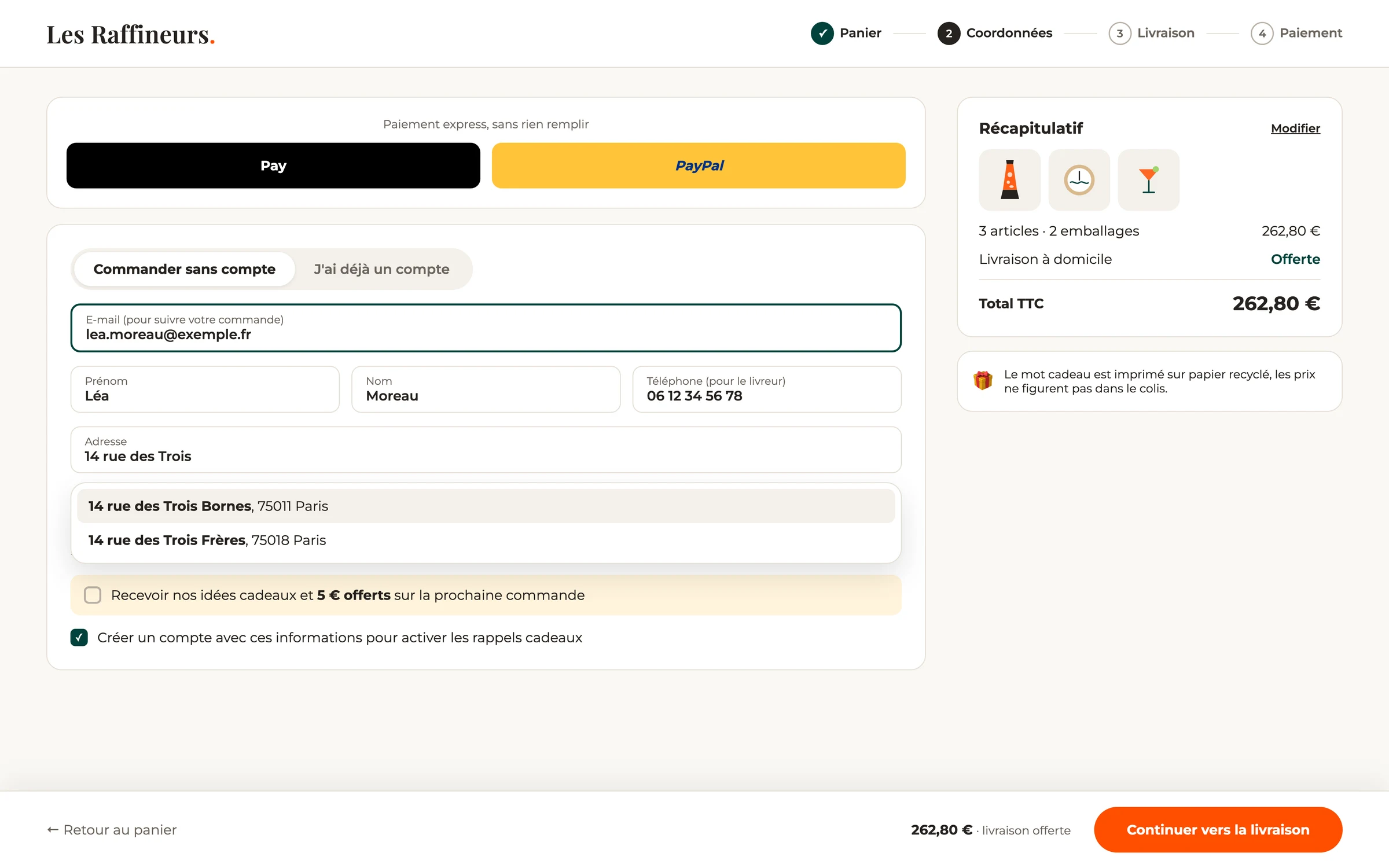Image resolution: width=1389 pixels, height=868 pixels.
Task: Click the Livraison à domicile label
Action: click(1045, 259)
